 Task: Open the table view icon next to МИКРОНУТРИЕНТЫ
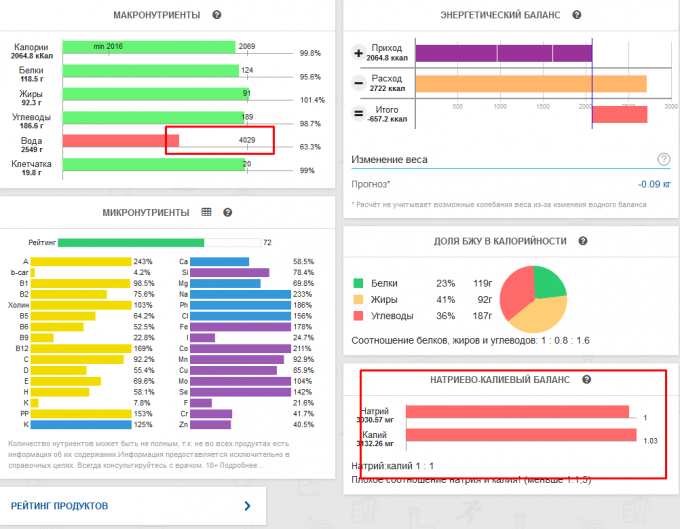[x=207, y=212]
